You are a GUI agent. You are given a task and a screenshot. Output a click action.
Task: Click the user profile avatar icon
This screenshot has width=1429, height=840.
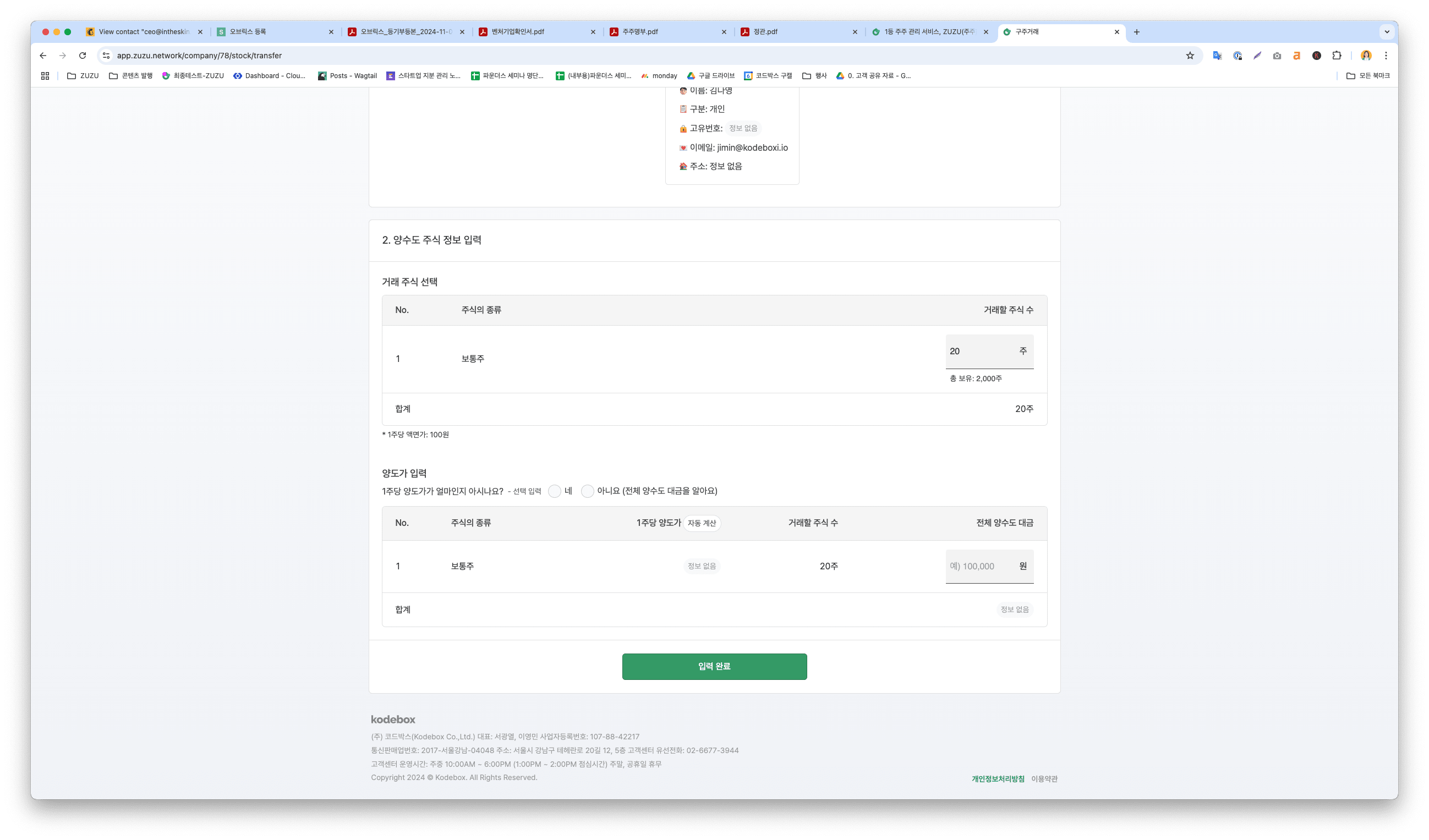(1366, 56)
